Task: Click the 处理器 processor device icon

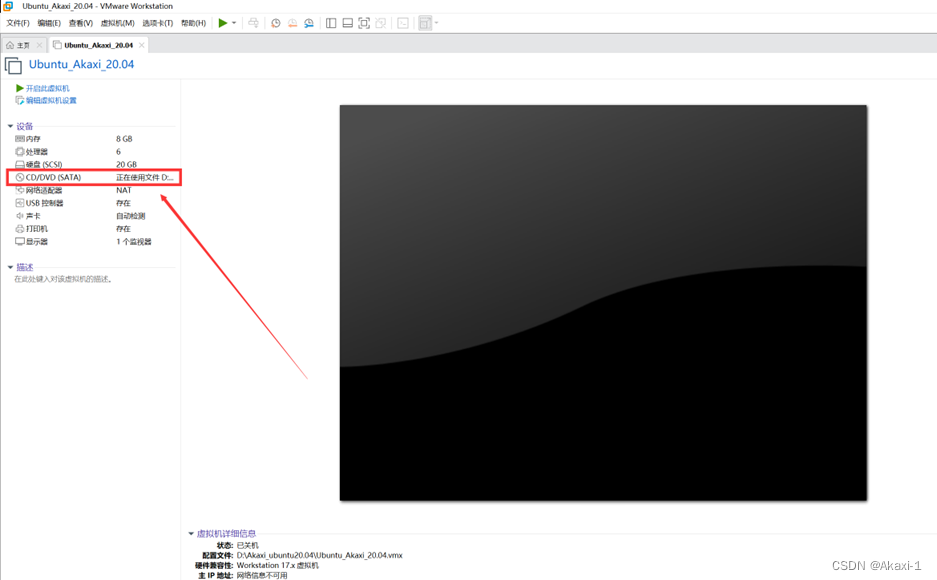Action: (x=20, y=152)
